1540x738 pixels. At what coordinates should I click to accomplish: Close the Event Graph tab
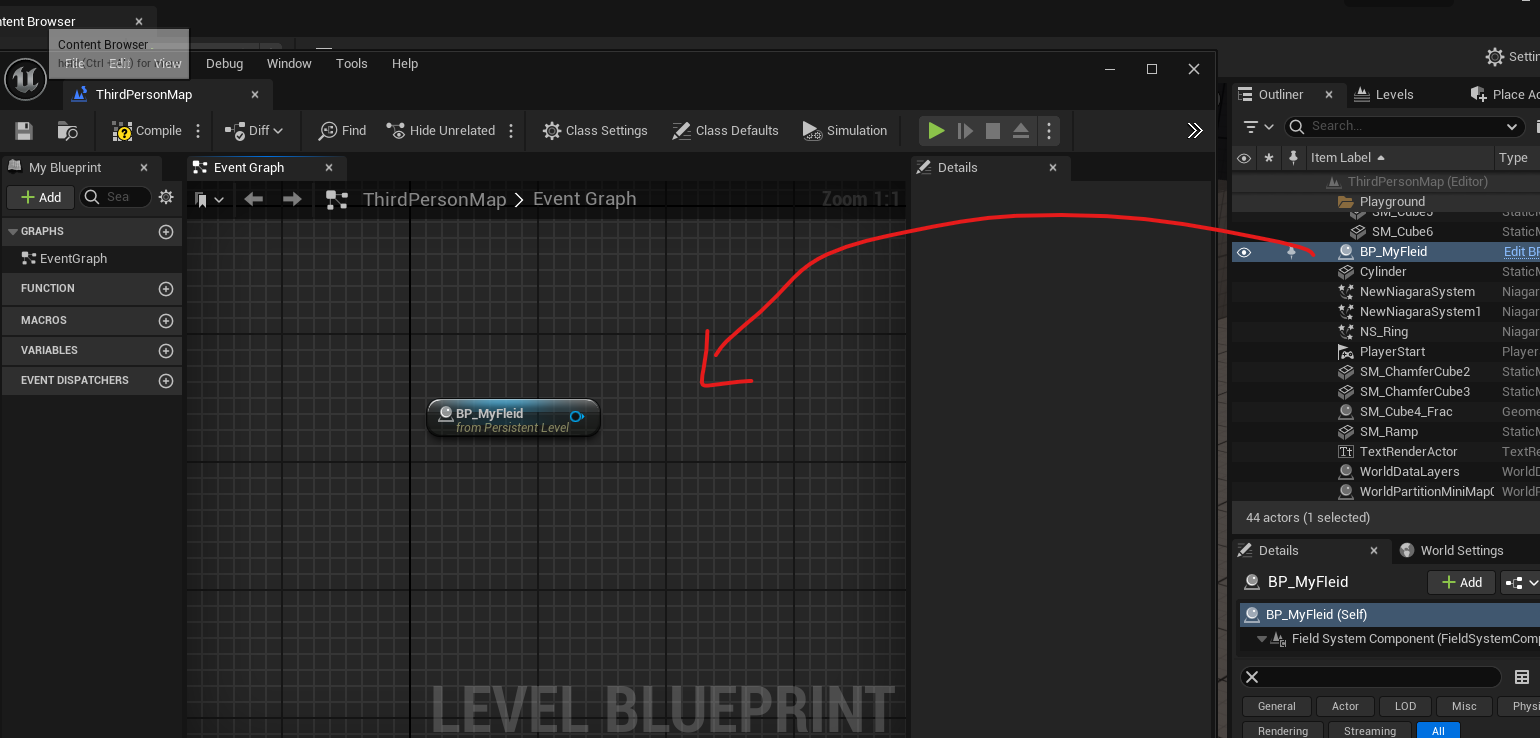pos(329,168)
